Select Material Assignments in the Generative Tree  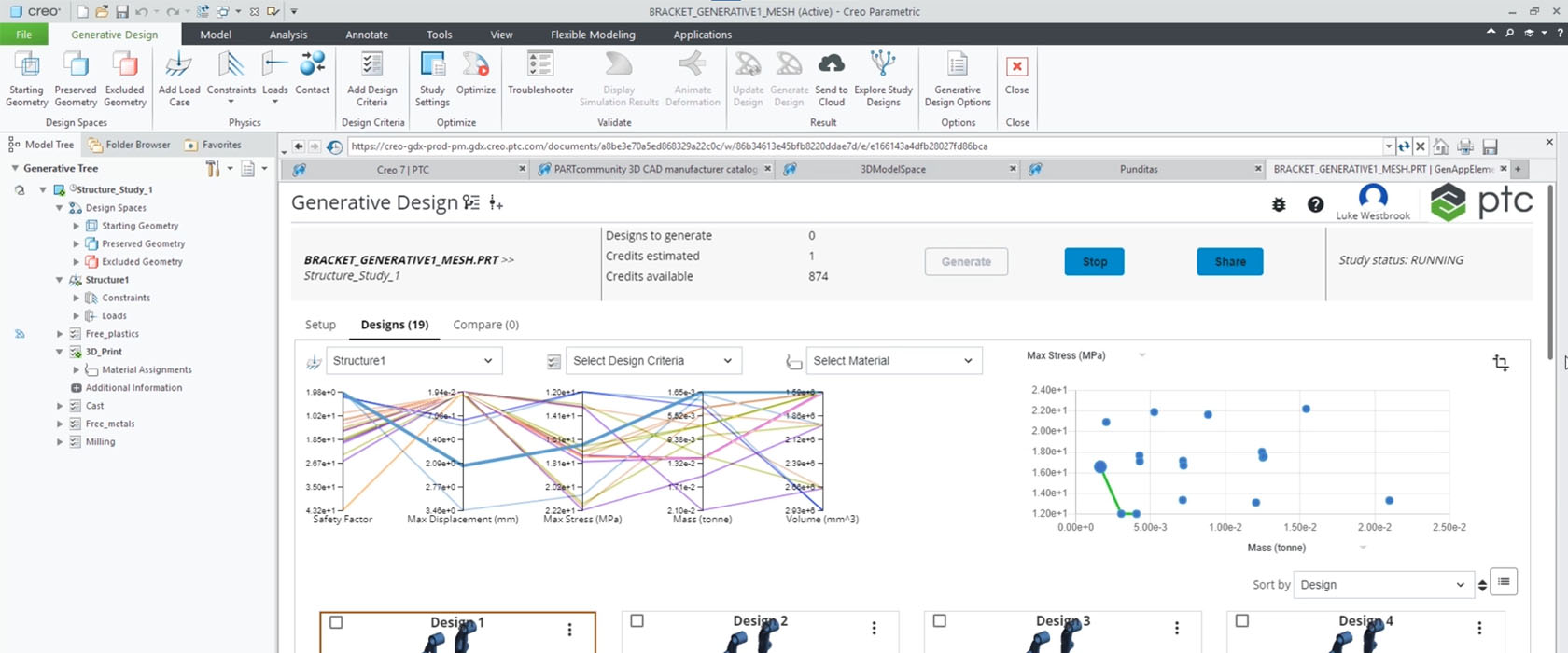pyautogui.click(x=147, y=370)
